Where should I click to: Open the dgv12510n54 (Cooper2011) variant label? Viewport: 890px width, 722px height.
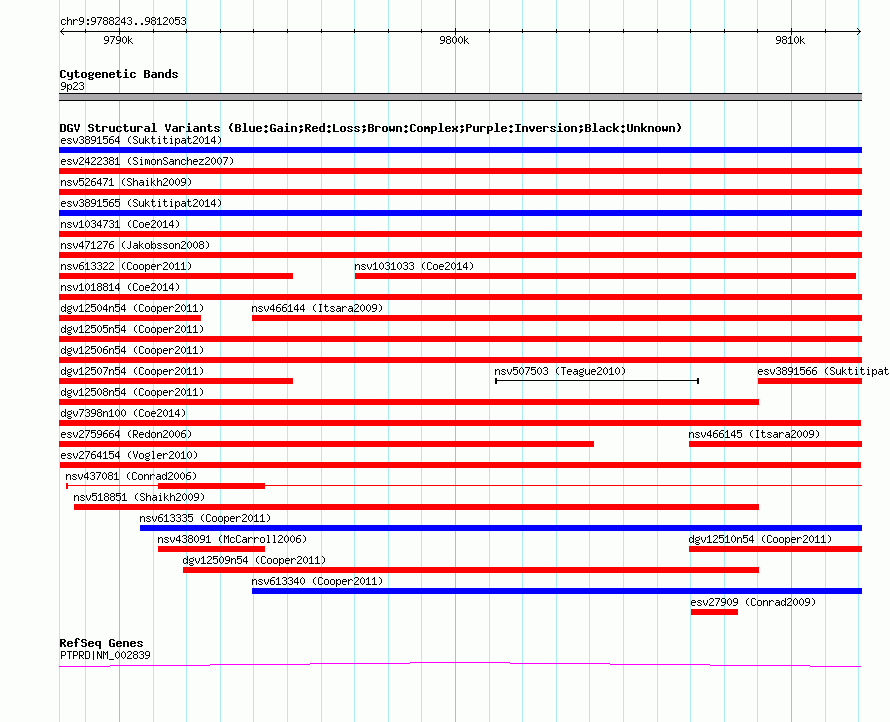pyautogui.click(x=760, y=539)
